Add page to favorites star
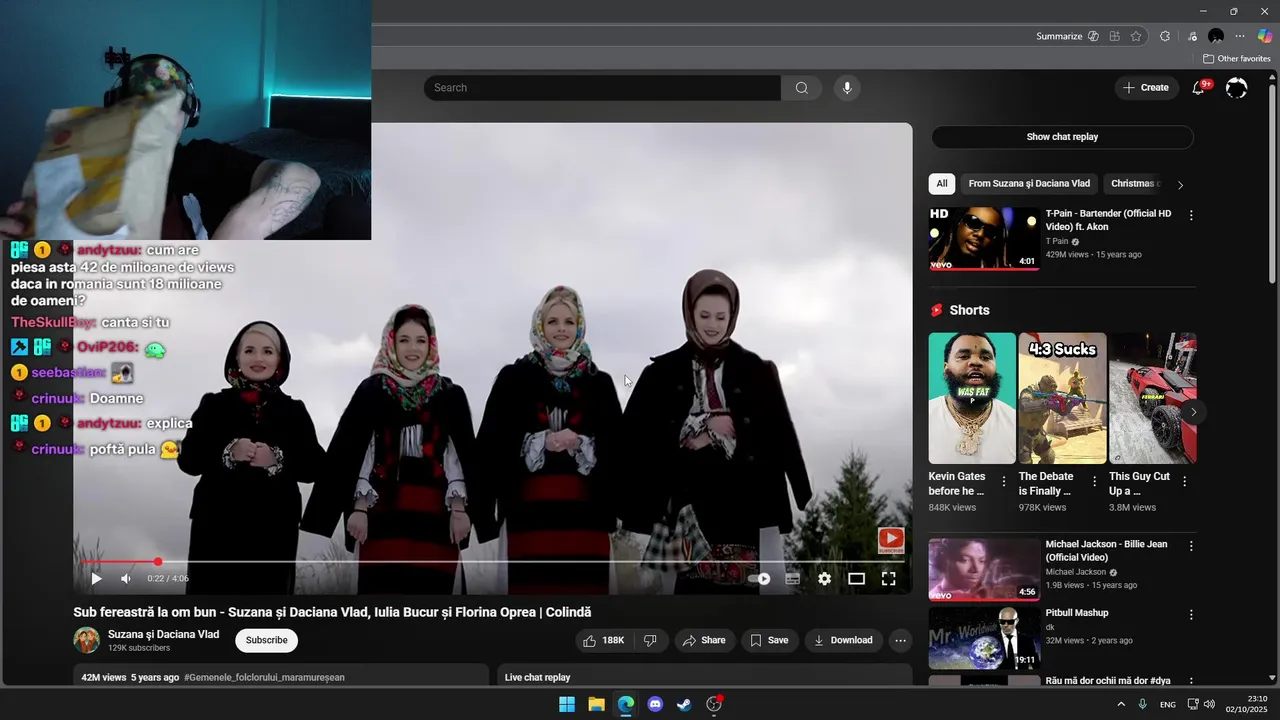Viewport: 1280px width, 720px height. tap(1136, 36)
